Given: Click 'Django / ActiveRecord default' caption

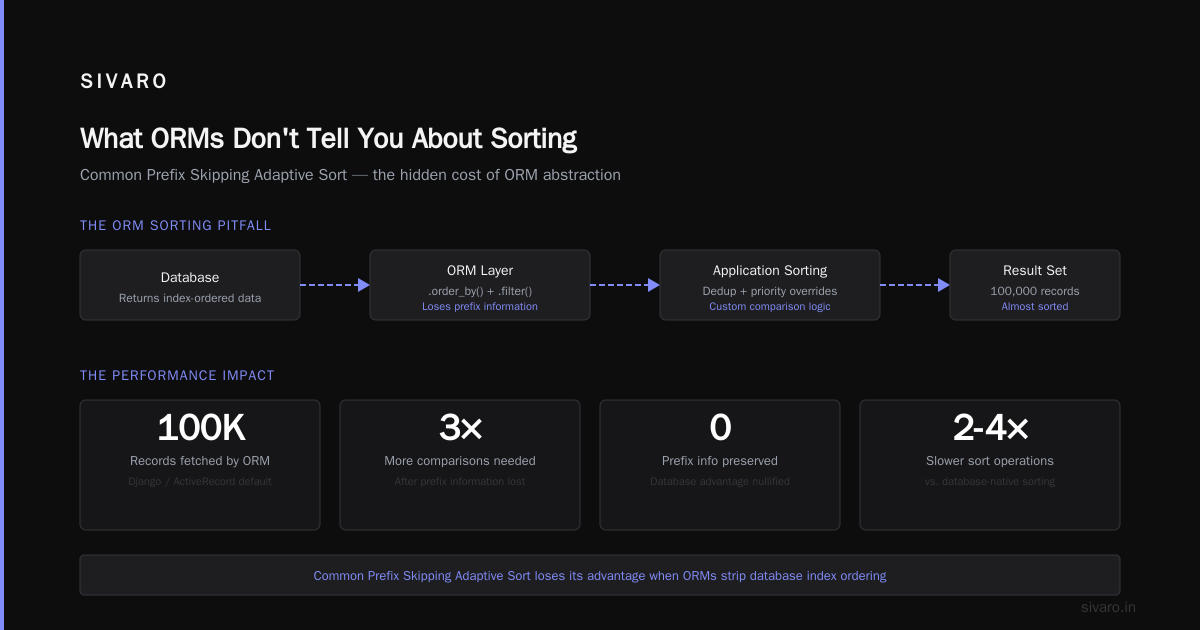Looking at the screenshot, I should 200,481.
